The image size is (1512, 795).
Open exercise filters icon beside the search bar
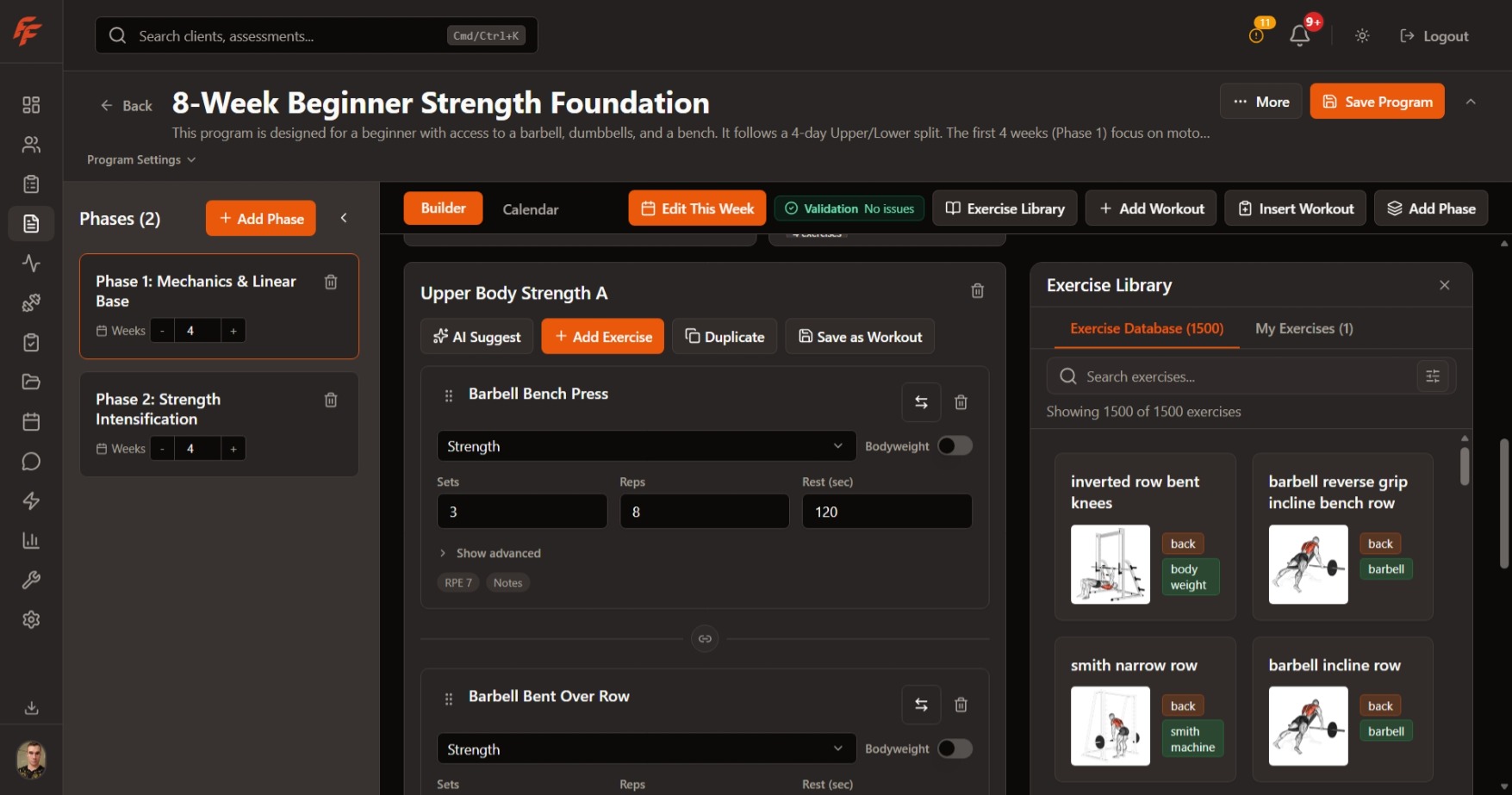coord(1433,376)
